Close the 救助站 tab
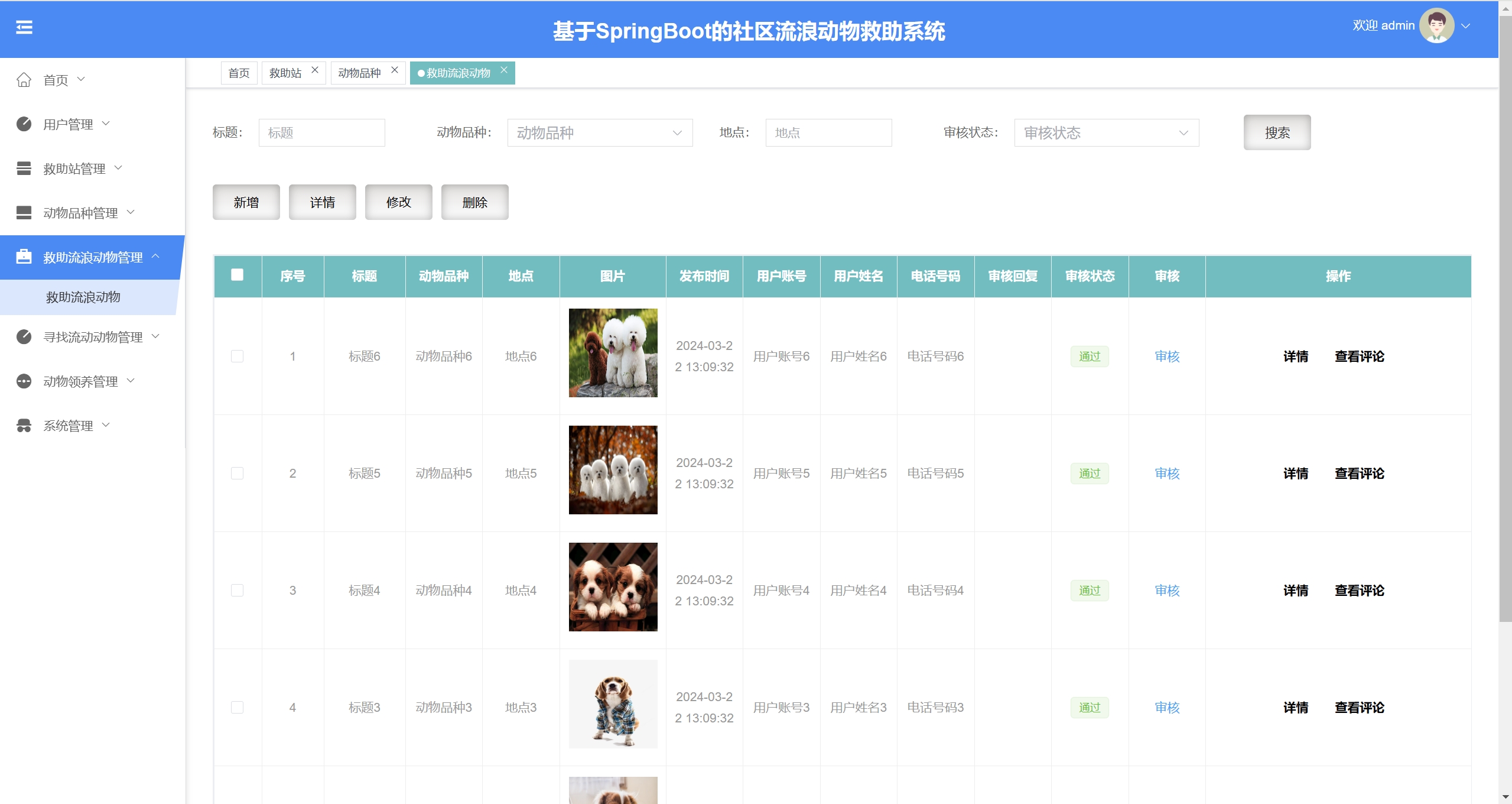The height and width of the screenshot is (804, 1512). pos(315,70)
